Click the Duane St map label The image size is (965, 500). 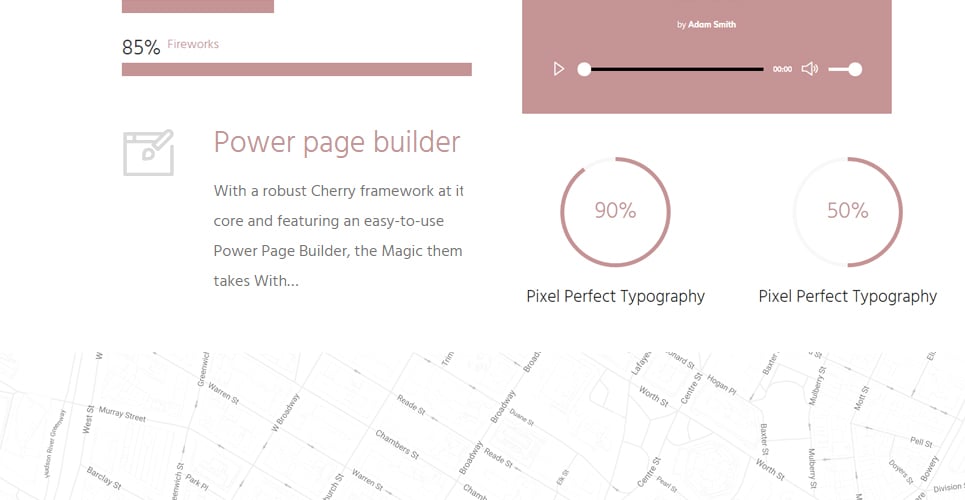coord(521,418)
